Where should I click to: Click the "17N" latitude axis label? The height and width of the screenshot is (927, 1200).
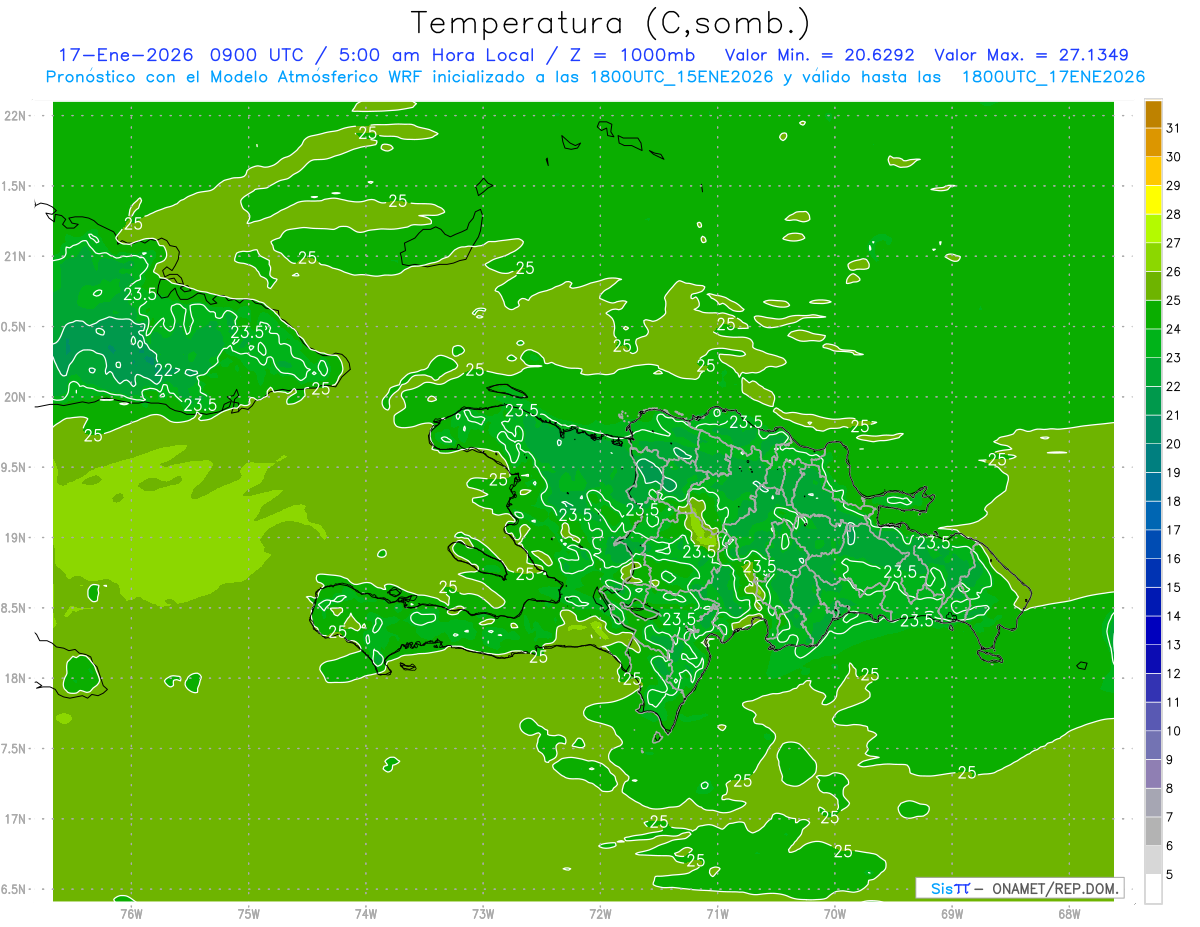14,819
